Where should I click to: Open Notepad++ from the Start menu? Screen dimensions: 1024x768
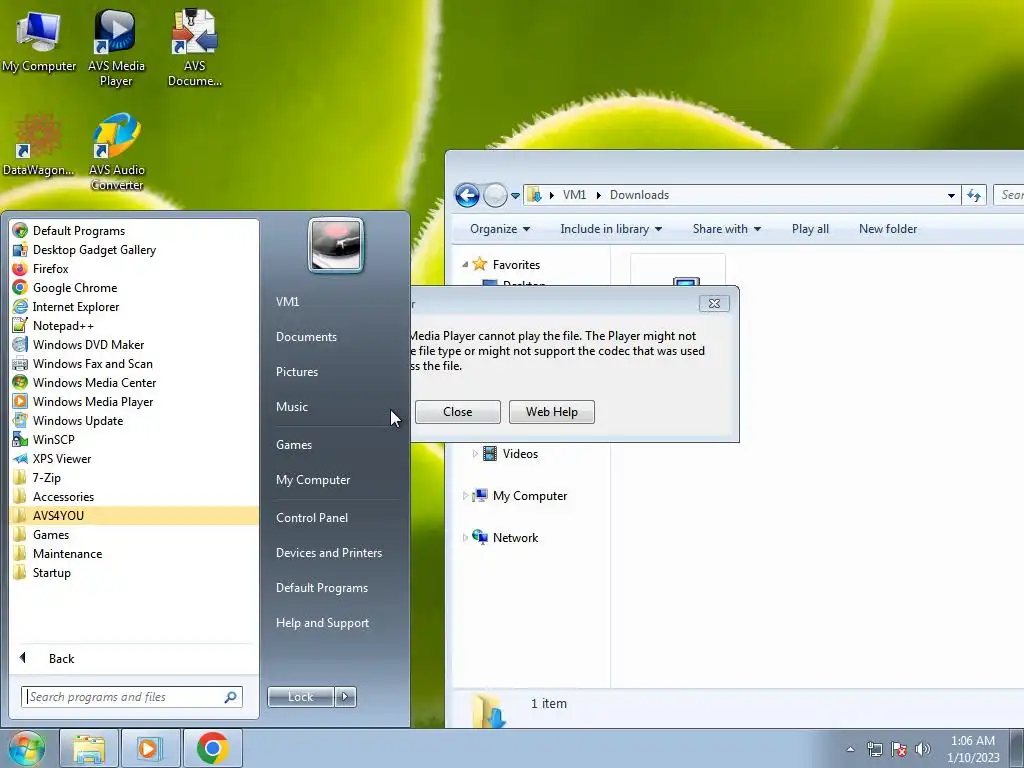coord(134,325)
